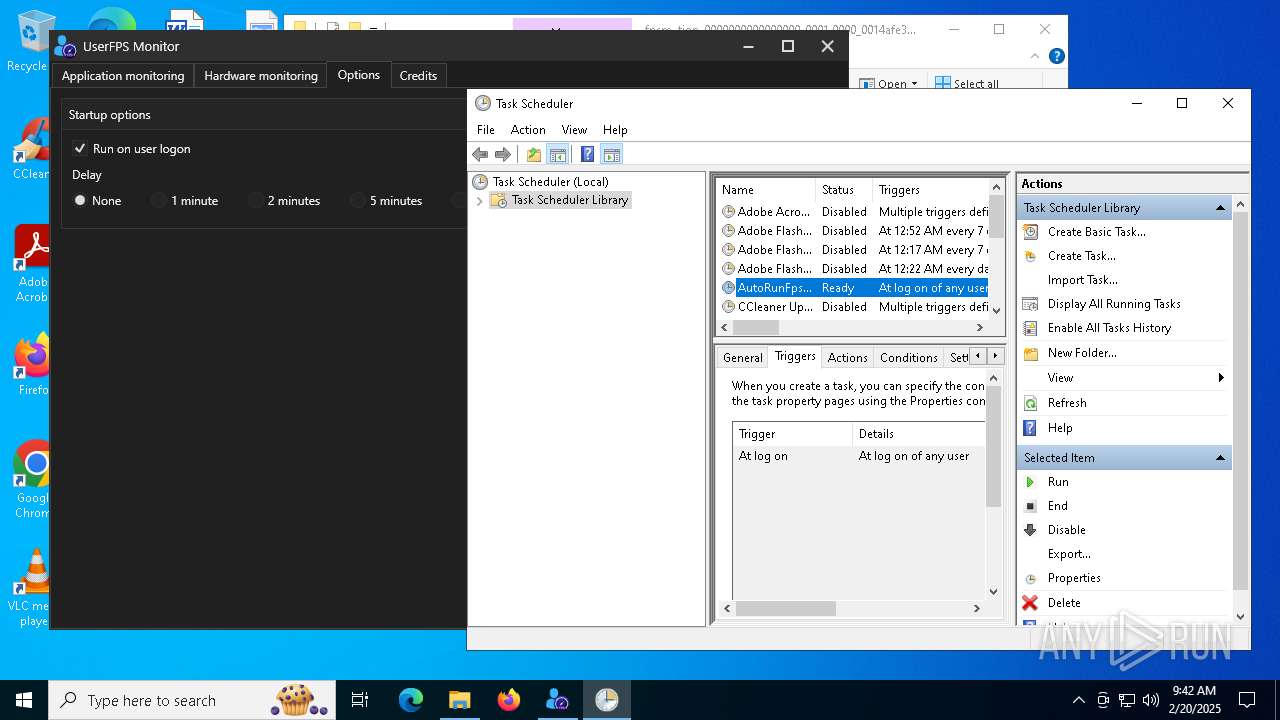
Task: Open Microsoft Edge from the taskbar
Action: coord(411,700)
